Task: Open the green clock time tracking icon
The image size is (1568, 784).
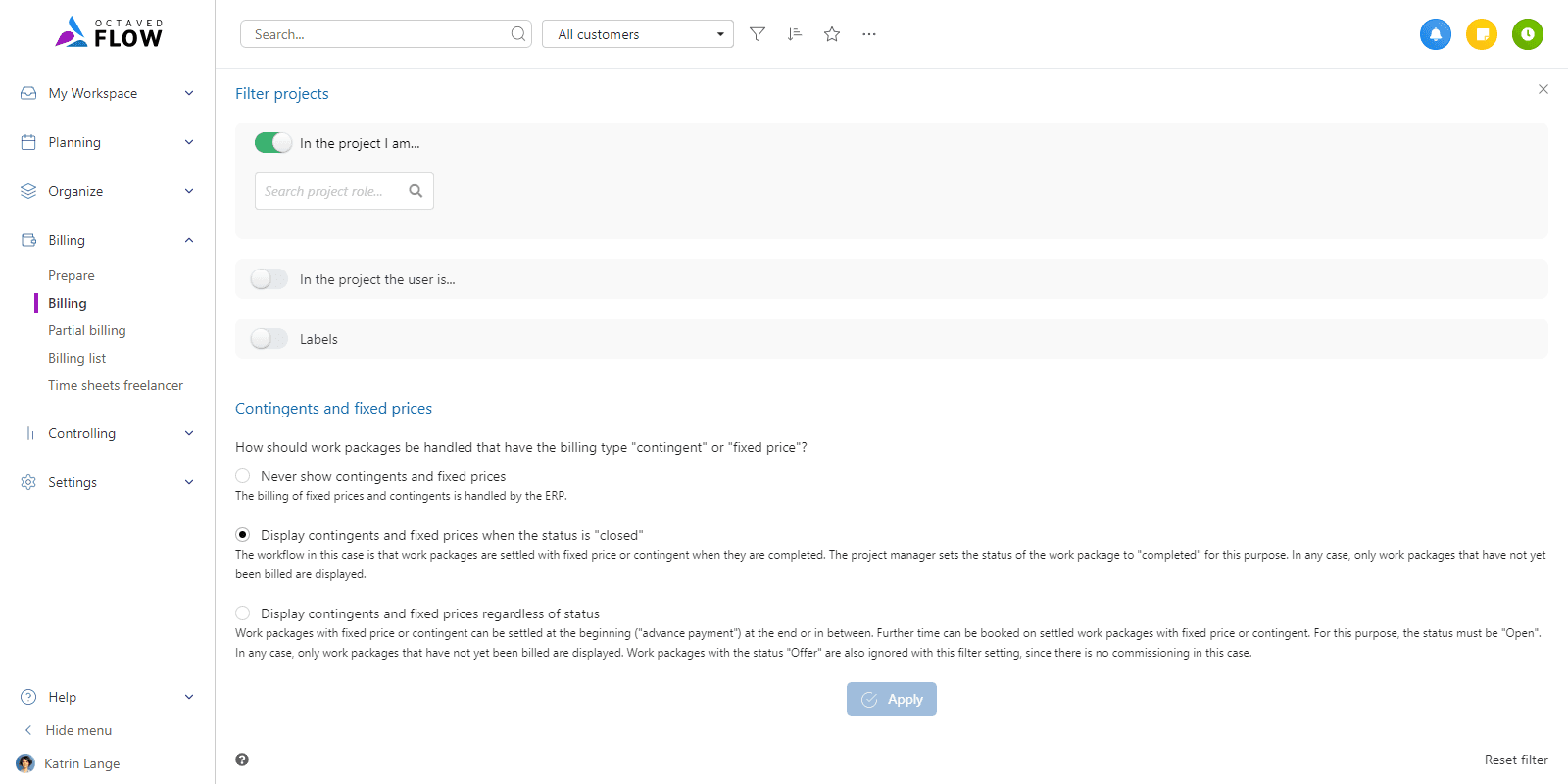Action: pyautogui.click(x=1528, y=34)
